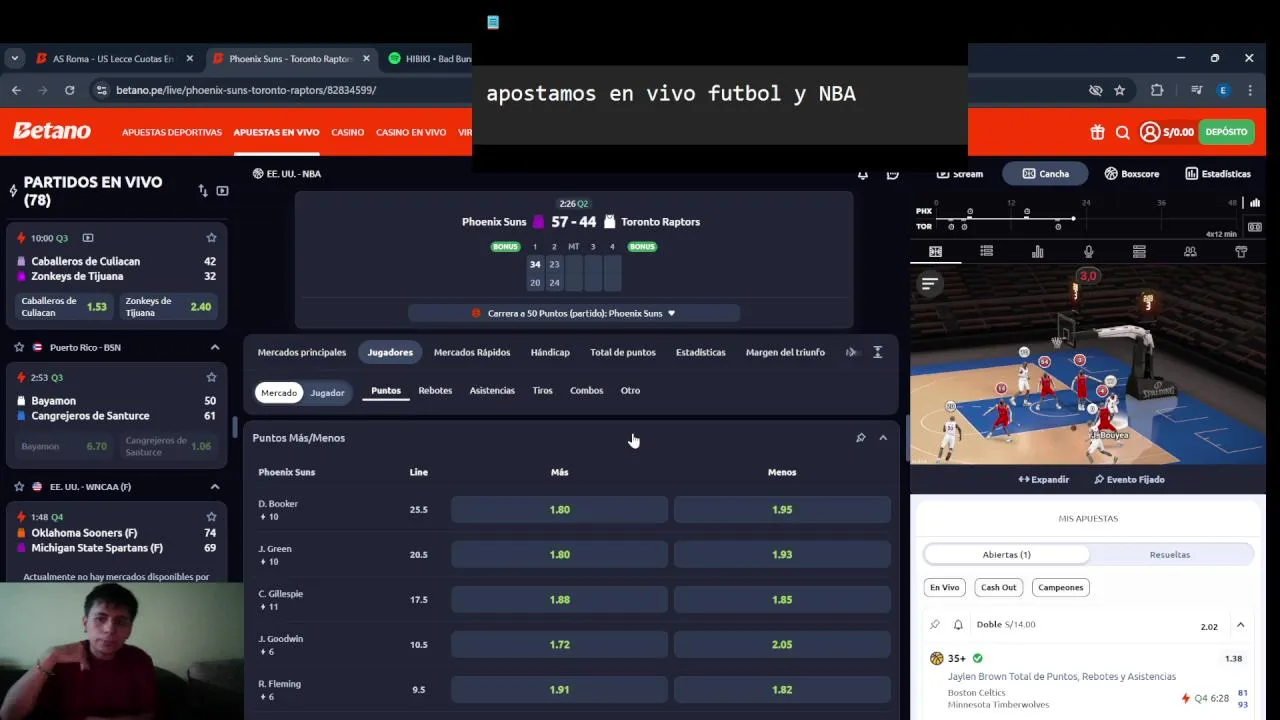
Task: Expand the court tracker with Expandir
Action: pos(1044,480)
